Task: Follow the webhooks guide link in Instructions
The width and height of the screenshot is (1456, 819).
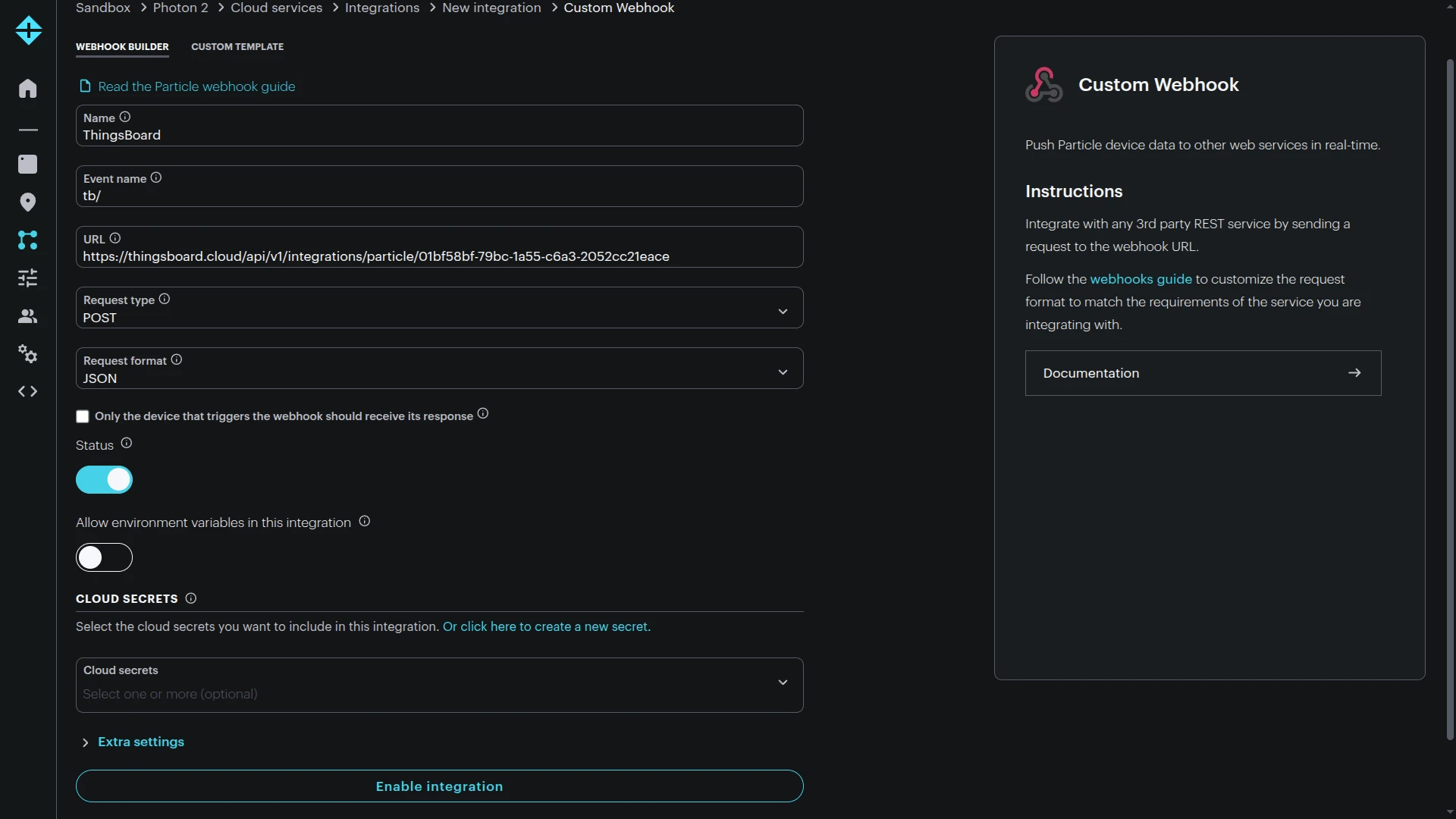Action: click(1141, 279)
